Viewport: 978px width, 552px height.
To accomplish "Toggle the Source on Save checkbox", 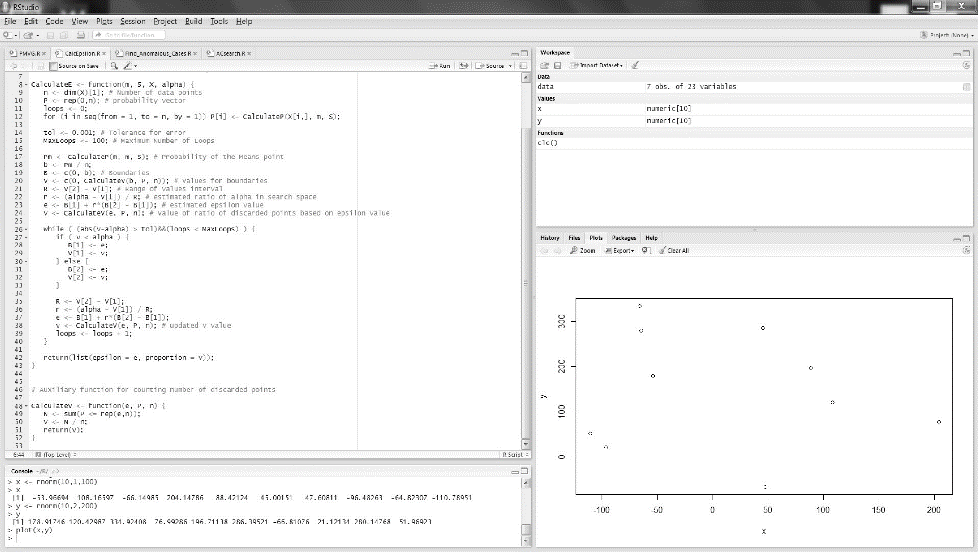I will 54,65.
